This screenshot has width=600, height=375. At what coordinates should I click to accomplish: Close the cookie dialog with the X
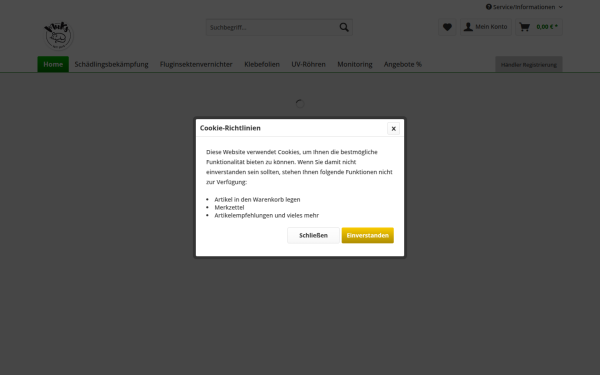393,129
